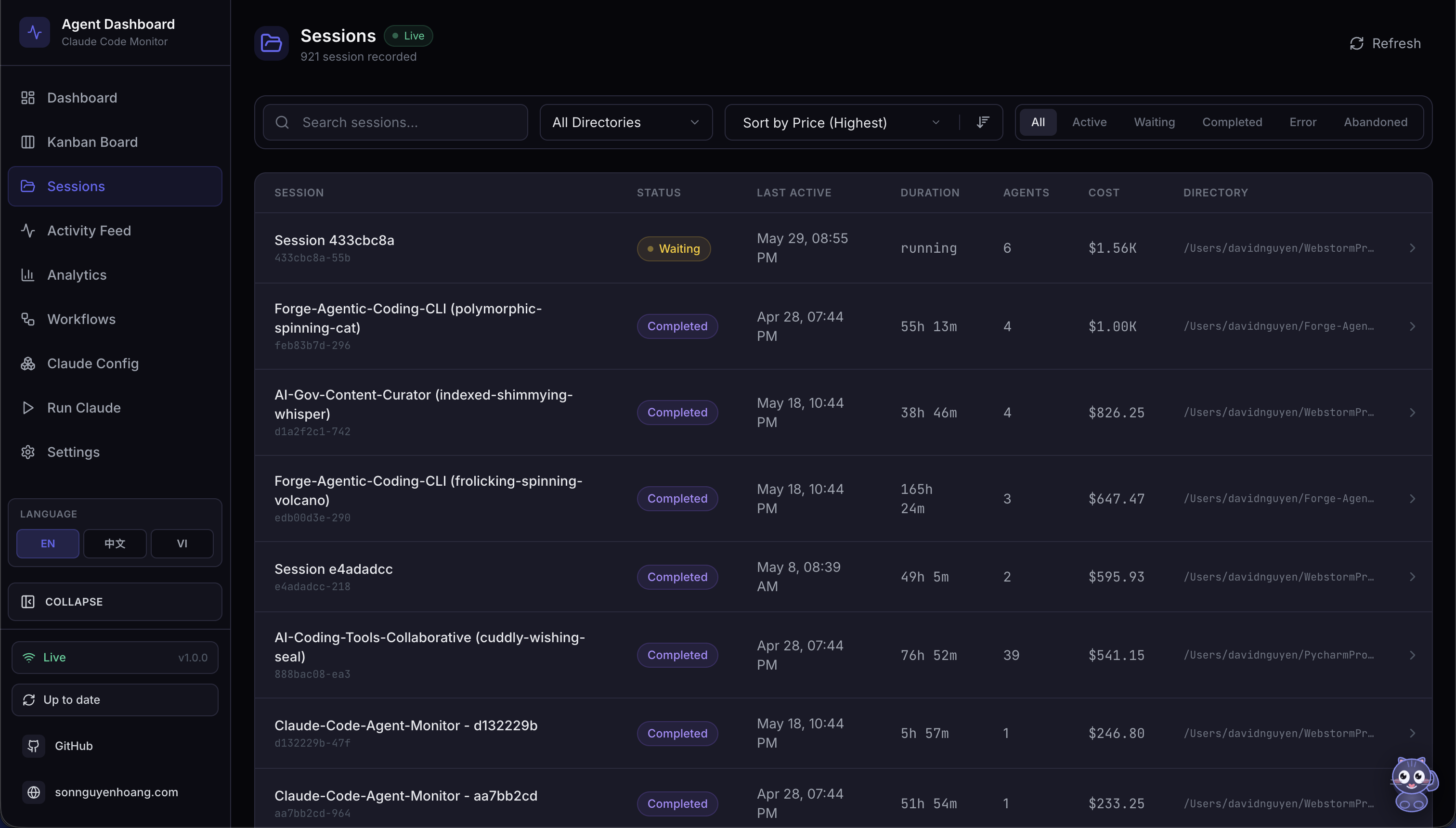Viewport: 1456px width, 828px height.
Task: Filter sessions by Completed tab
Action: pos(1232,122)
